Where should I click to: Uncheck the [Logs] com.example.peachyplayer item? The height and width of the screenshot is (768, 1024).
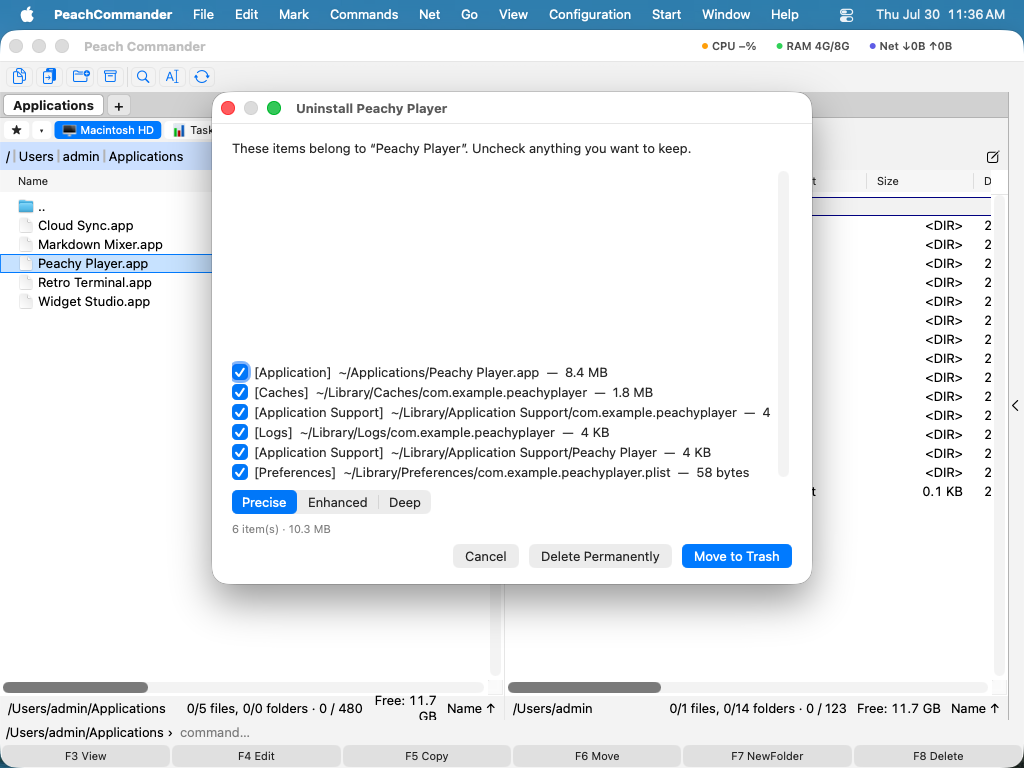(240, 432)
